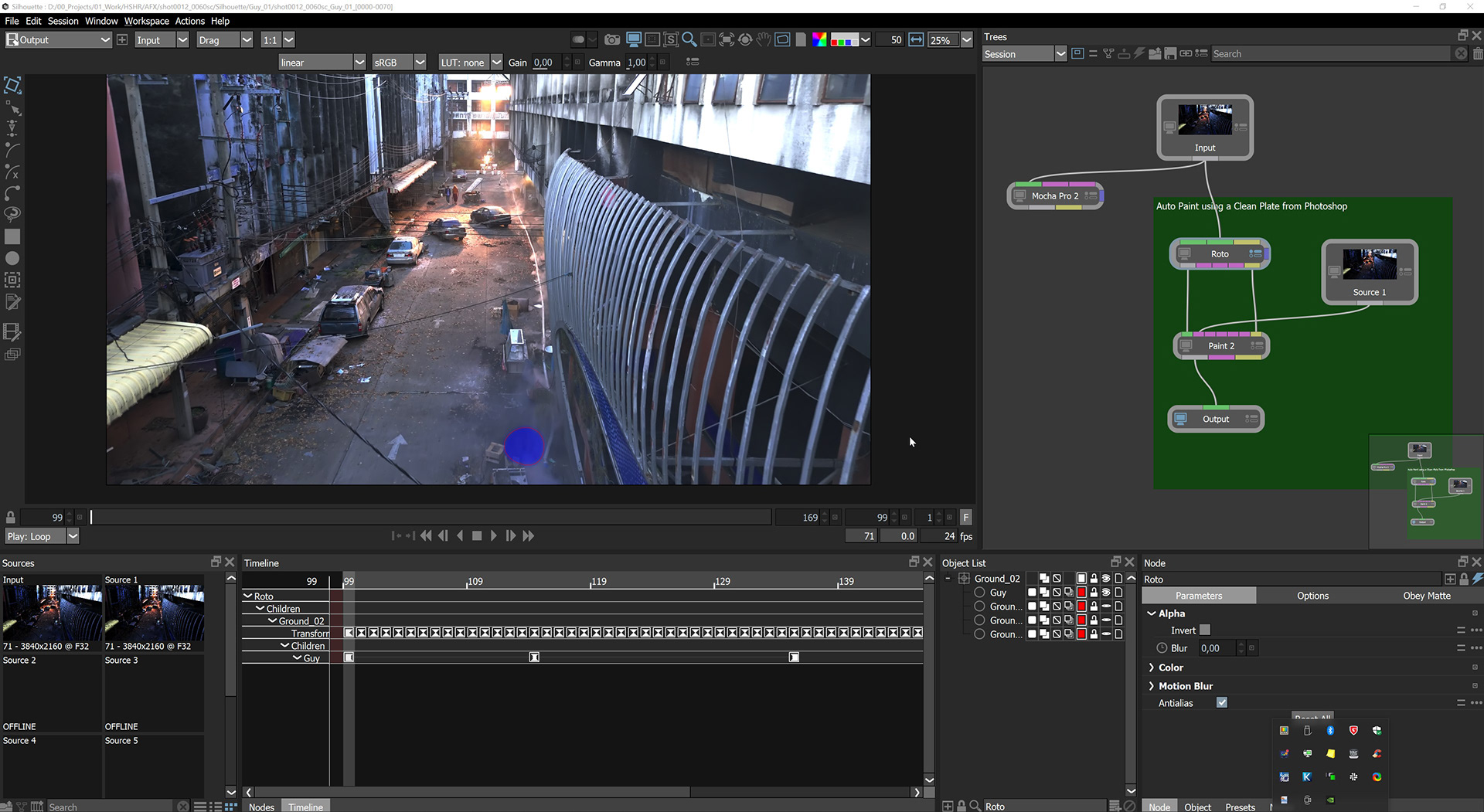Rewind to first frame button
Viewport: 1484px width, 812px height.
tap(426, 535)
